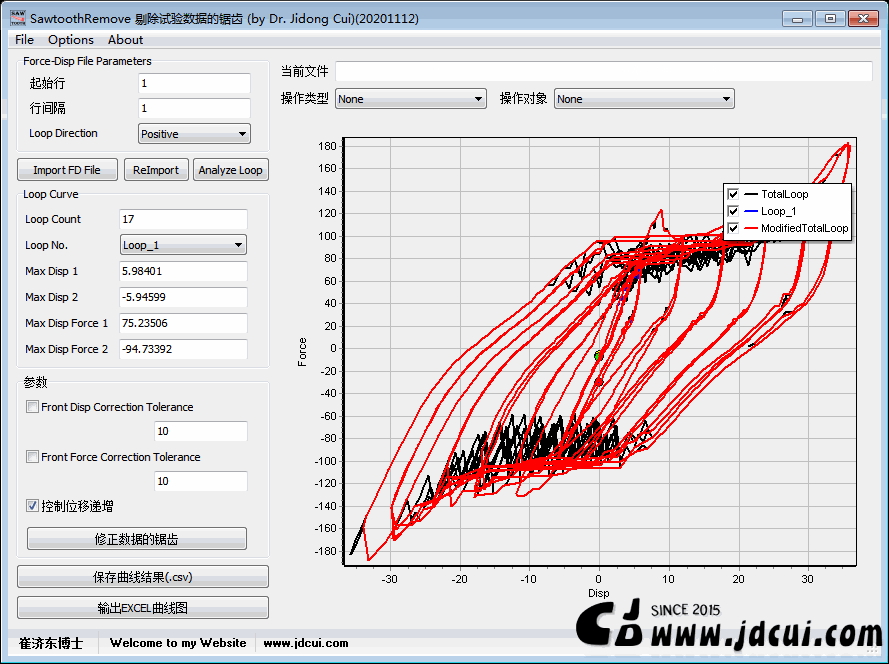The width and height of the screenshot is (889, 664).
Task: Click the Max Disp Force 1 field
Action: [183, 323]
